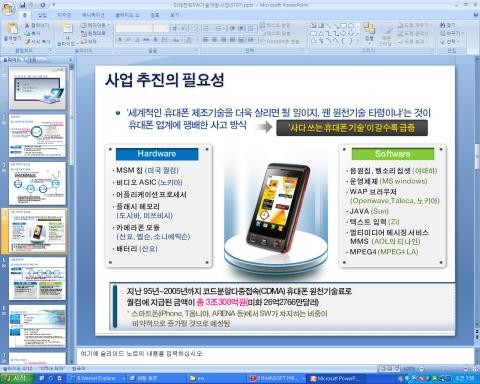Open the font size combo box
Viewport: 480px width, 384px height.
pyautogui.click(x=161, y=28)
